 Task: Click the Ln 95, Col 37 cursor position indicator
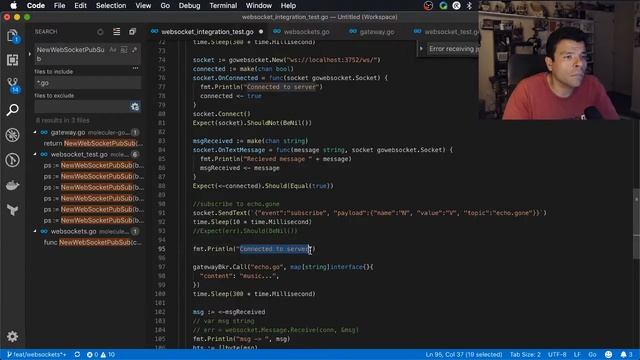point(464,354)
